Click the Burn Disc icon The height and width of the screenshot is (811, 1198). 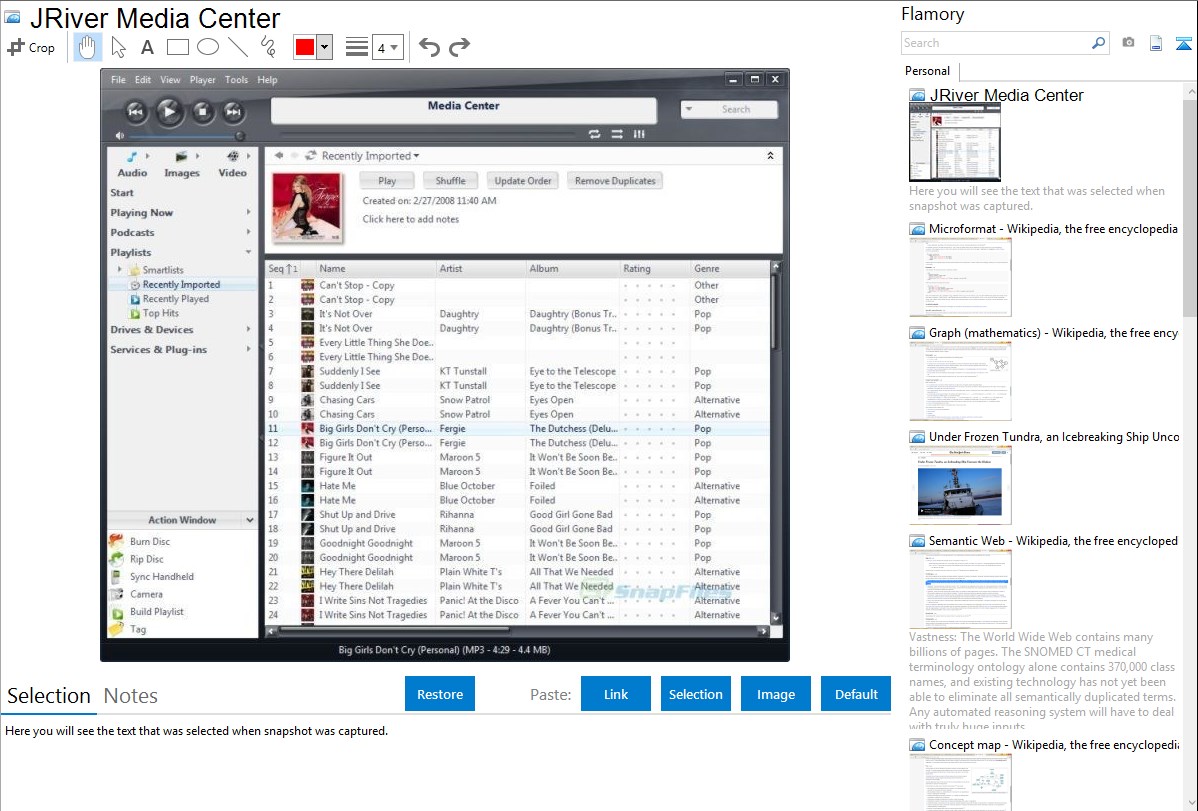coord(117,541)
